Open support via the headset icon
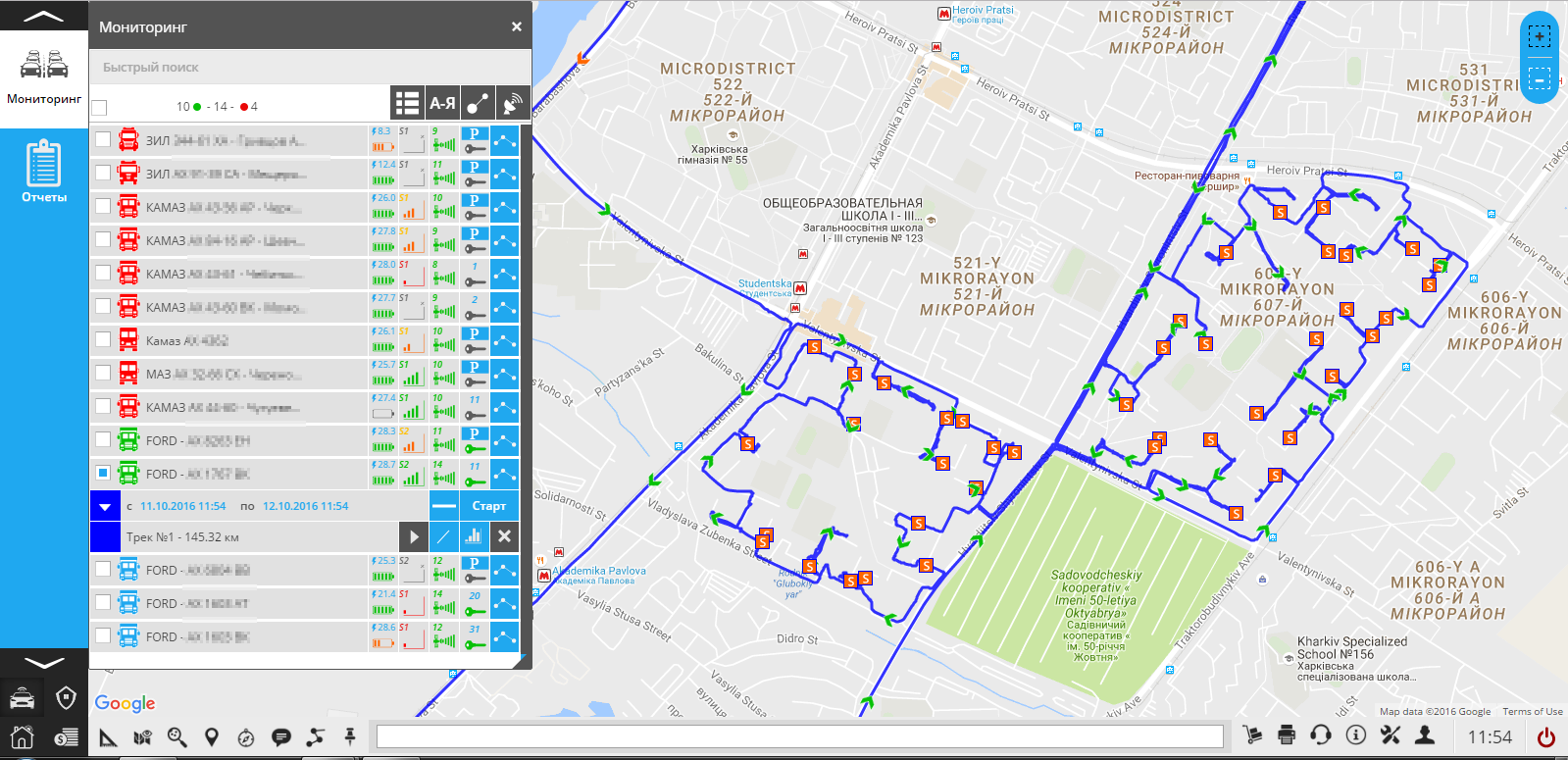This screenshot has width=1568, height=760. pos(1321,735)
